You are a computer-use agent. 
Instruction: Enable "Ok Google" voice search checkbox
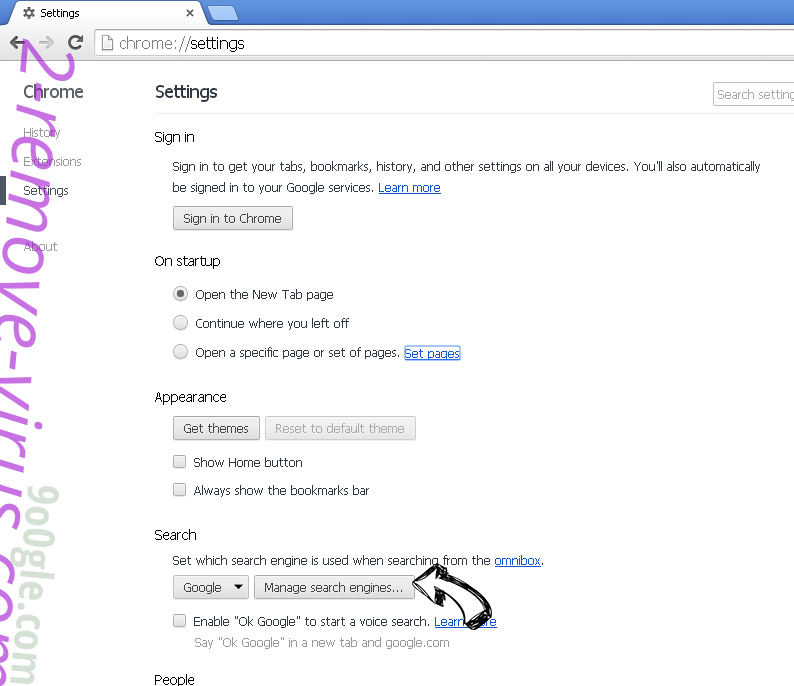coord(179,621)
